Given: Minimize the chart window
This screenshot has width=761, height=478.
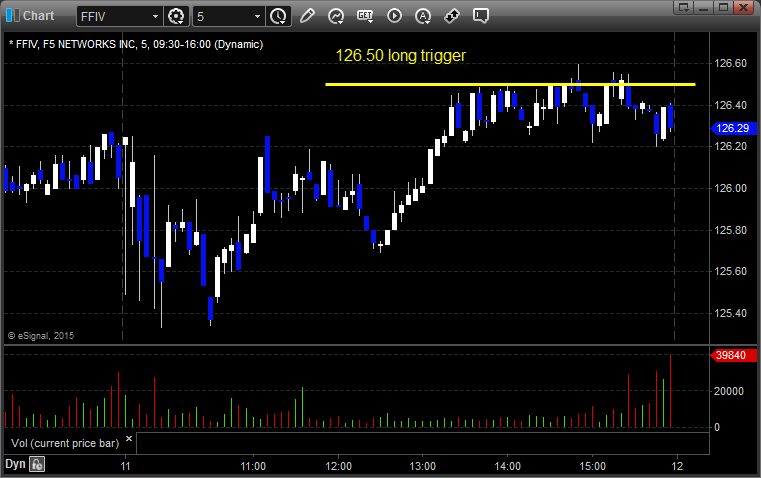Looking at the screenshot, I should 703,7.
